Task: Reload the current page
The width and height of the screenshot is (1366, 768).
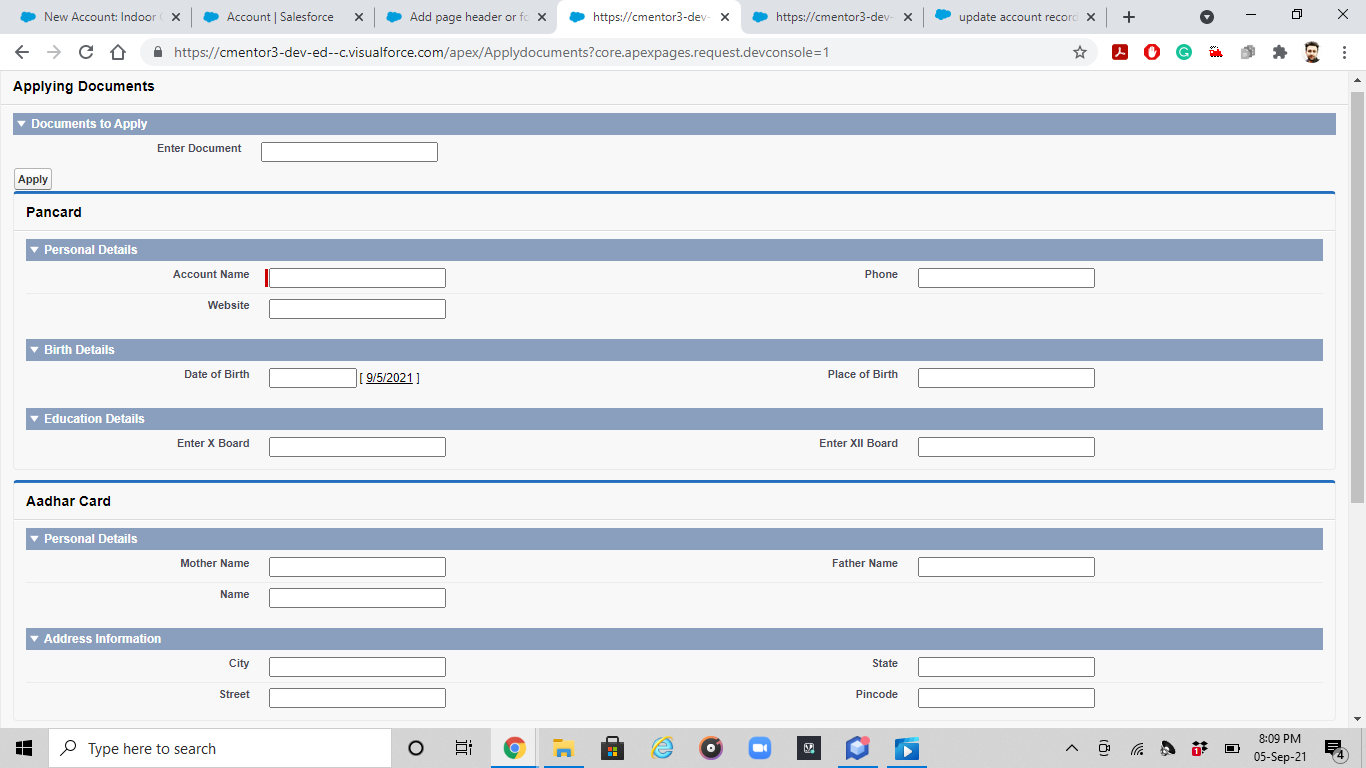Action: (86, 52)
